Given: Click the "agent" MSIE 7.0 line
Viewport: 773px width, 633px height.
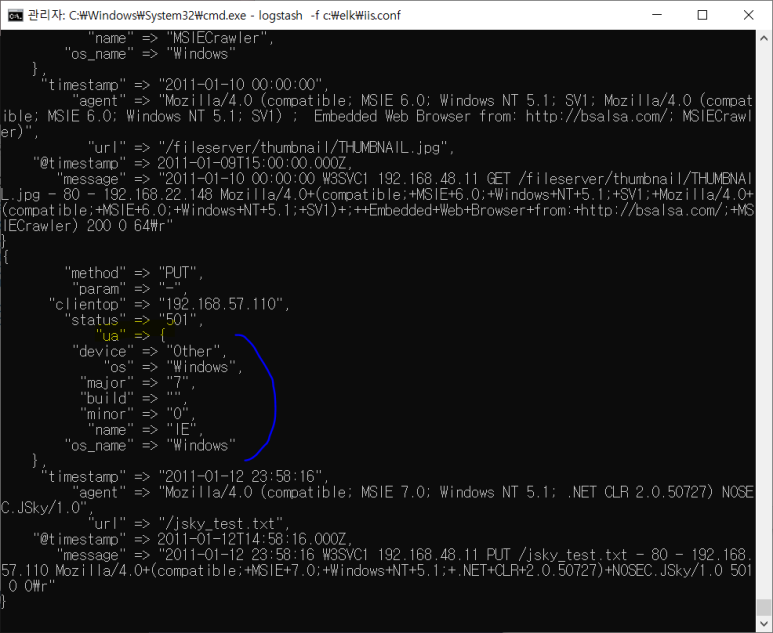Looking at the screenshot, I should (x=377, y=500).
